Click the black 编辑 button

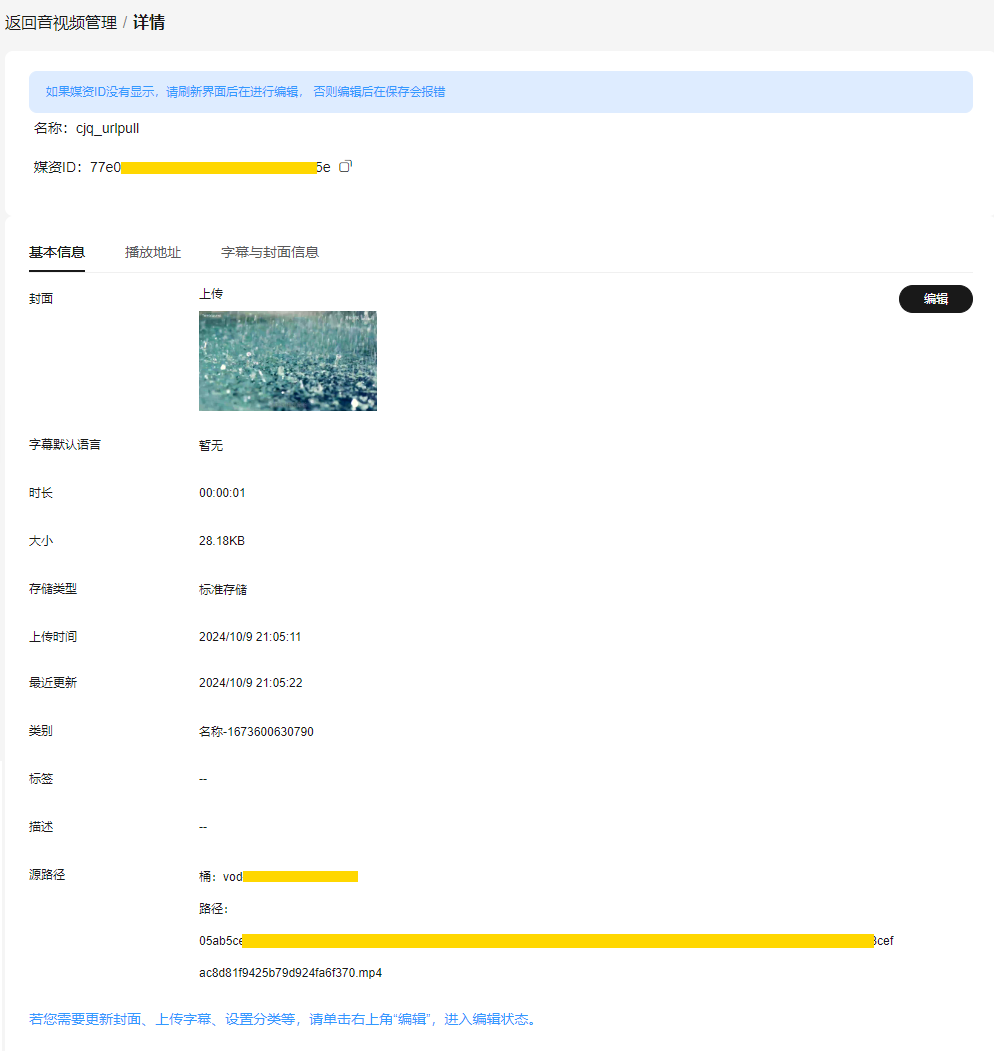coord(936,299)
